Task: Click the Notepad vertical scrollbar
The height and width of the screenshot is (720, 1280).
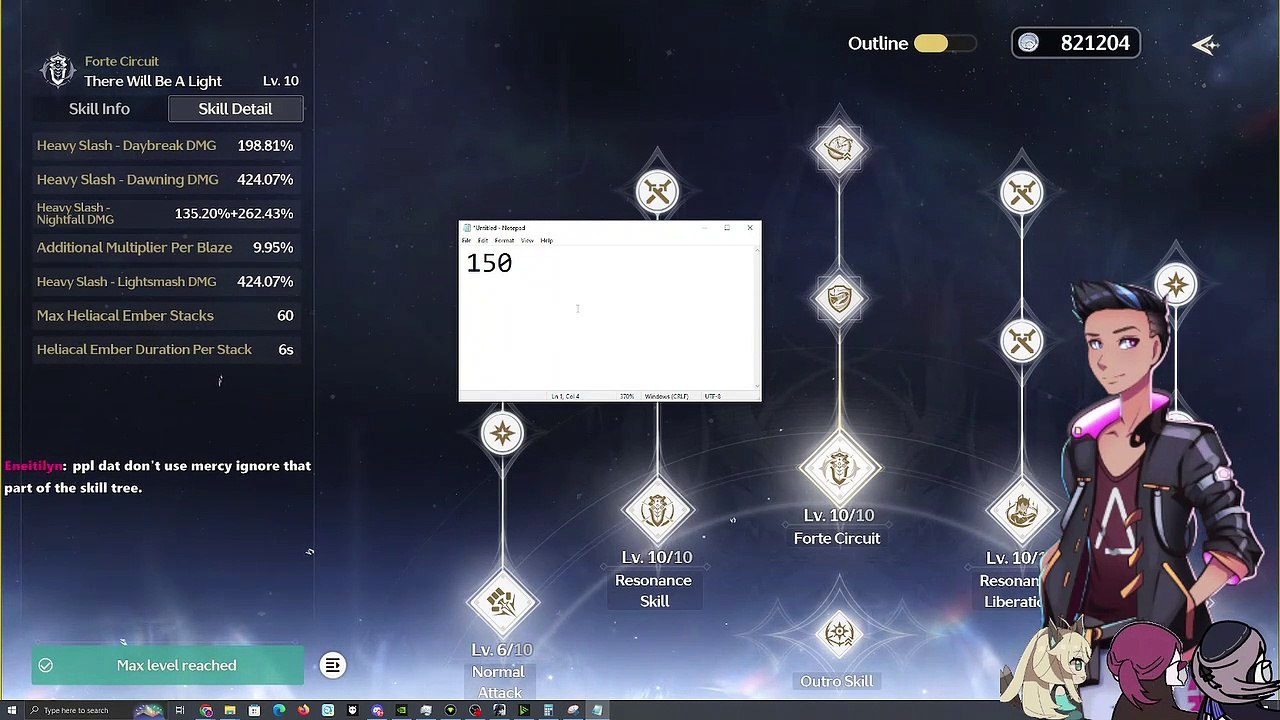Action: (x=757, y=318)
